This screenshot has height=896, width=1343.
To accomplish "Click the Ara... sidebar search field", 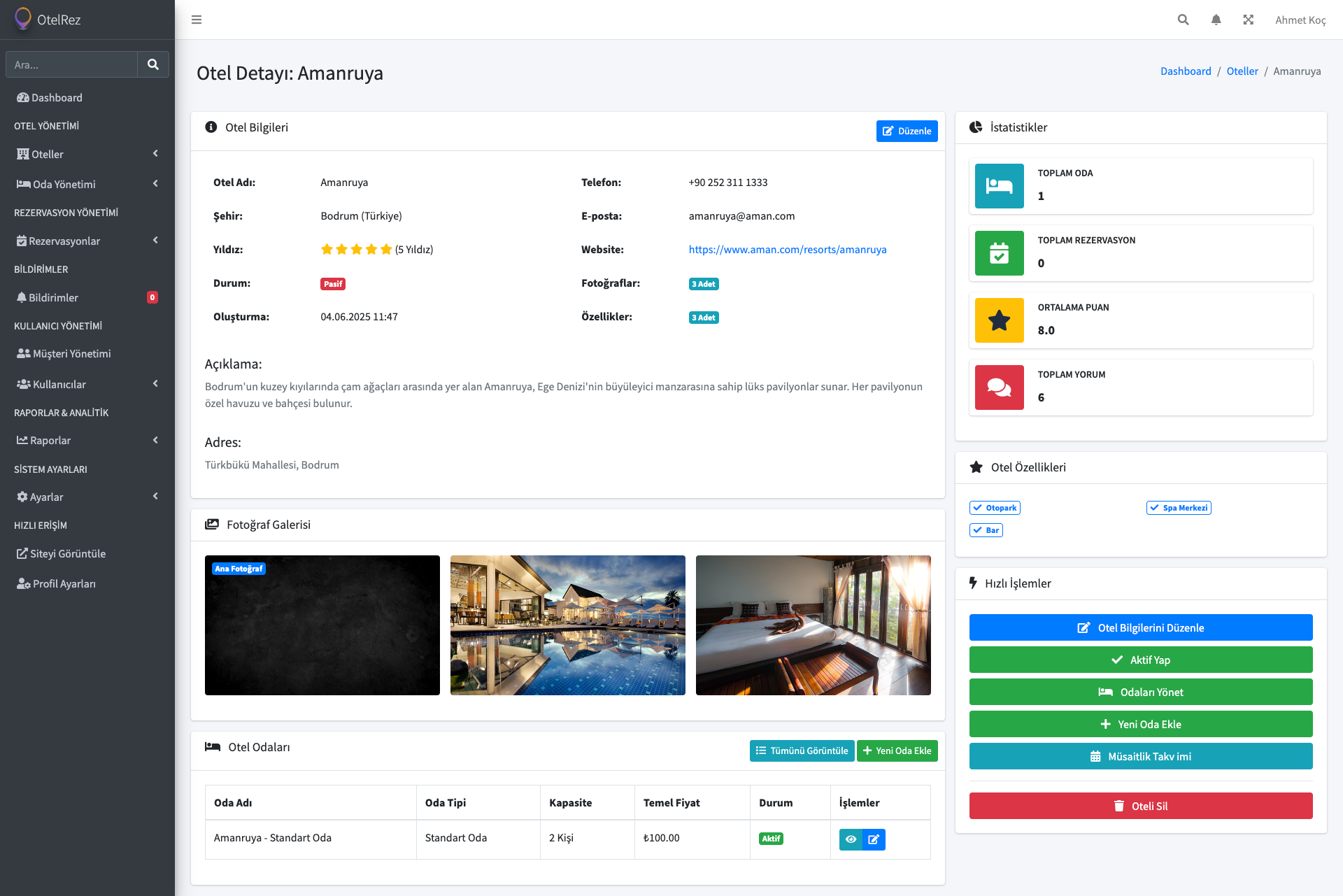I will coord(71,64).
